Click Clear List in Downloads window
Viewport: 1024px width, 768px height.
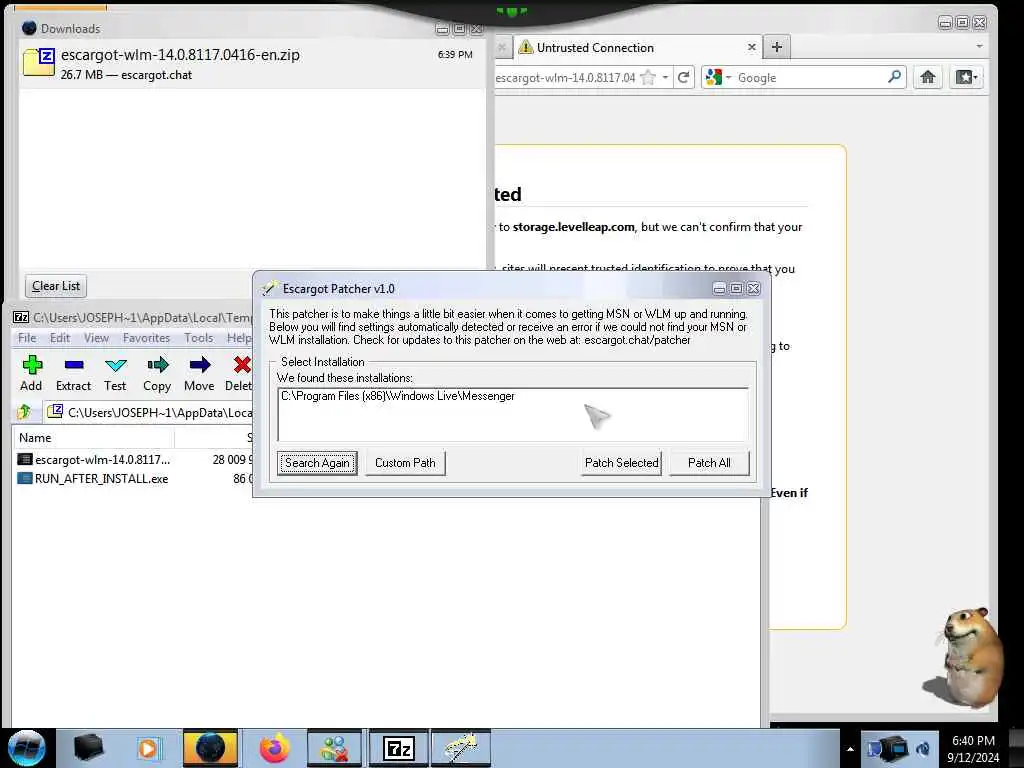pyautogui.click(x=56, y=286)
